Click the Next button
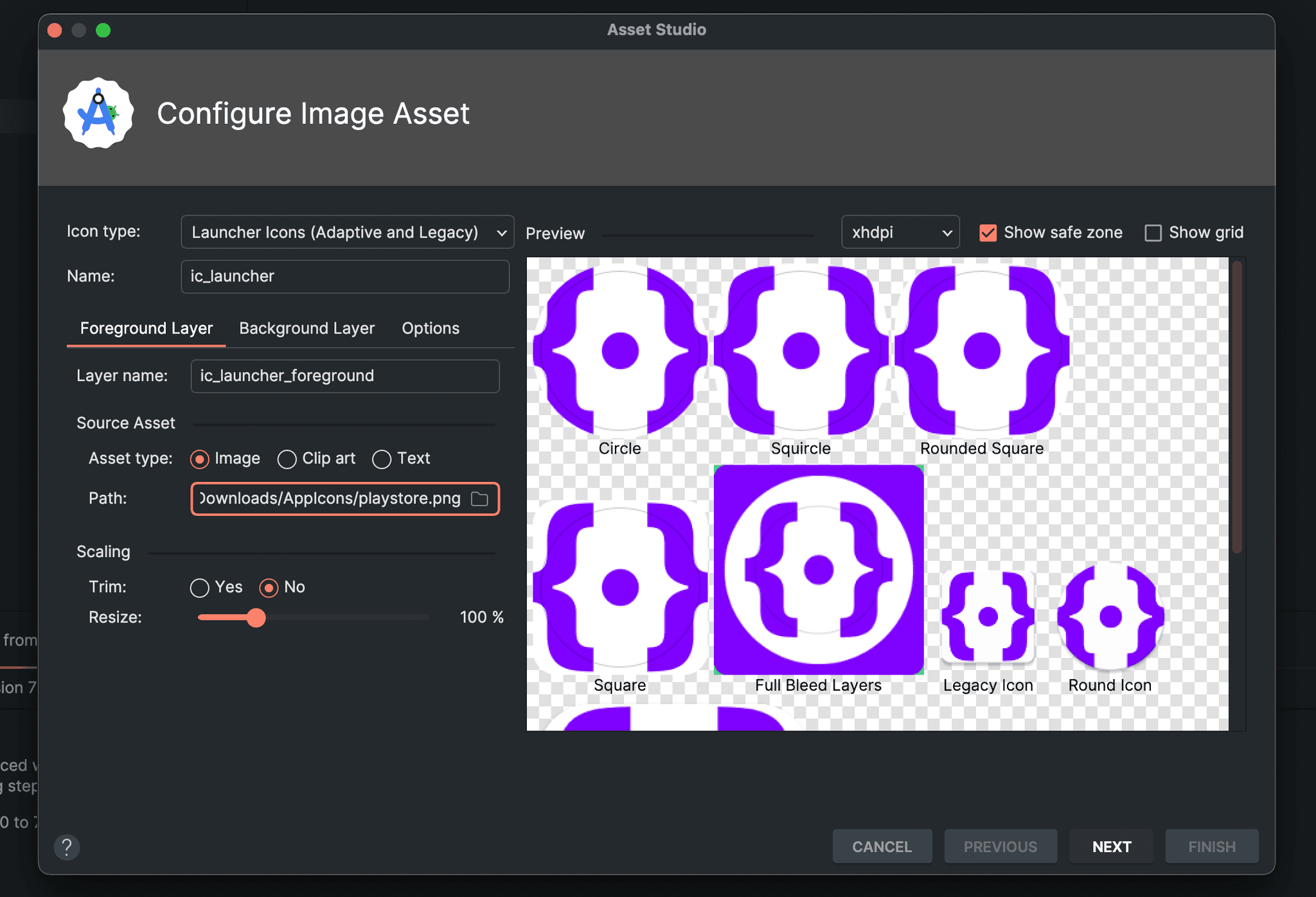Image resolution: width=1316 pixels, height=897 pixels. pos(1110,846)
